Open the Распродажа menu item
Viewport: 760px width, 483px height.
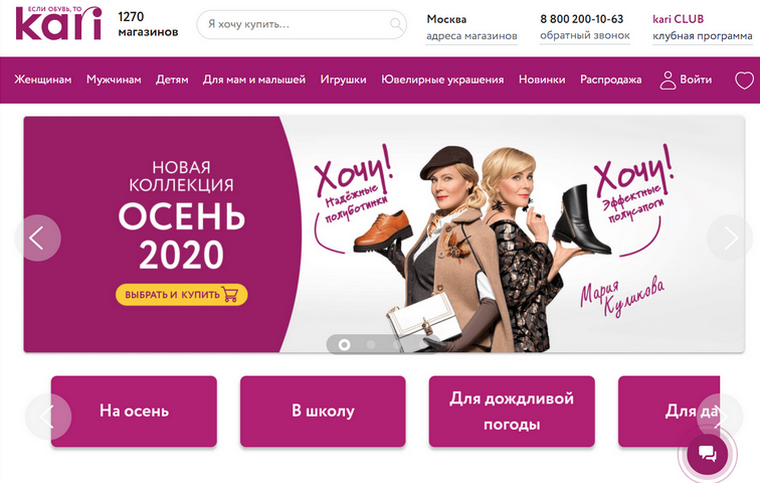click(x=611, y=79)
